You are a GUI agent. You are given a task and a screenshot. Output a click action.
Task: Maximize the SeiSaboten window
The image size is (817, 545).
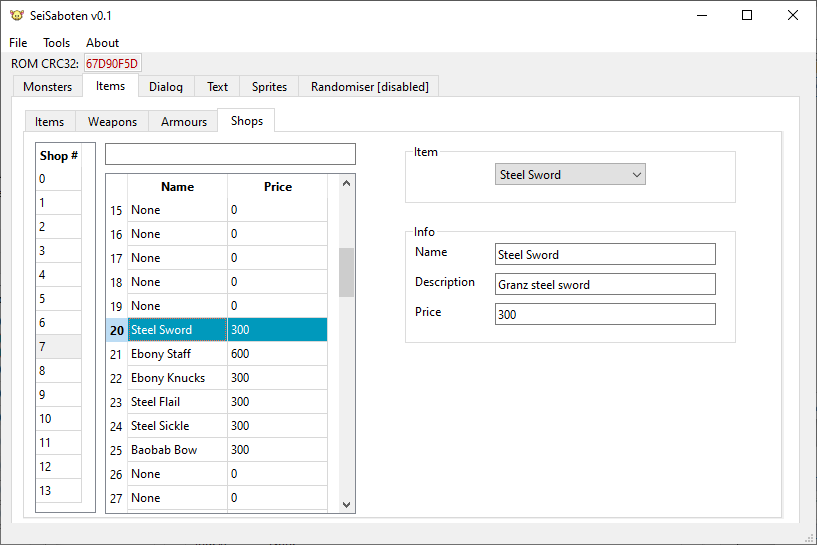point(747,15)
